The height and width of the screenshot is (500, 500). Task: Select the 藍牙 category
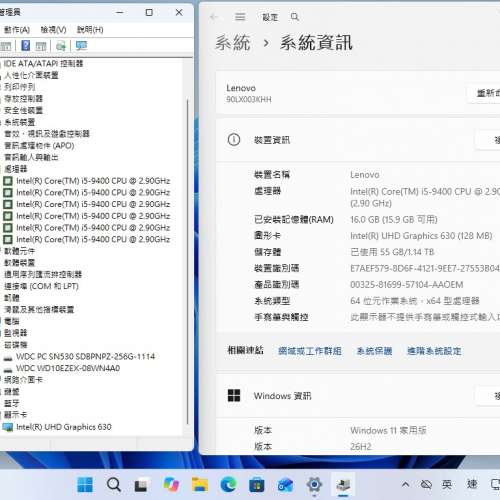pos(12,403)
